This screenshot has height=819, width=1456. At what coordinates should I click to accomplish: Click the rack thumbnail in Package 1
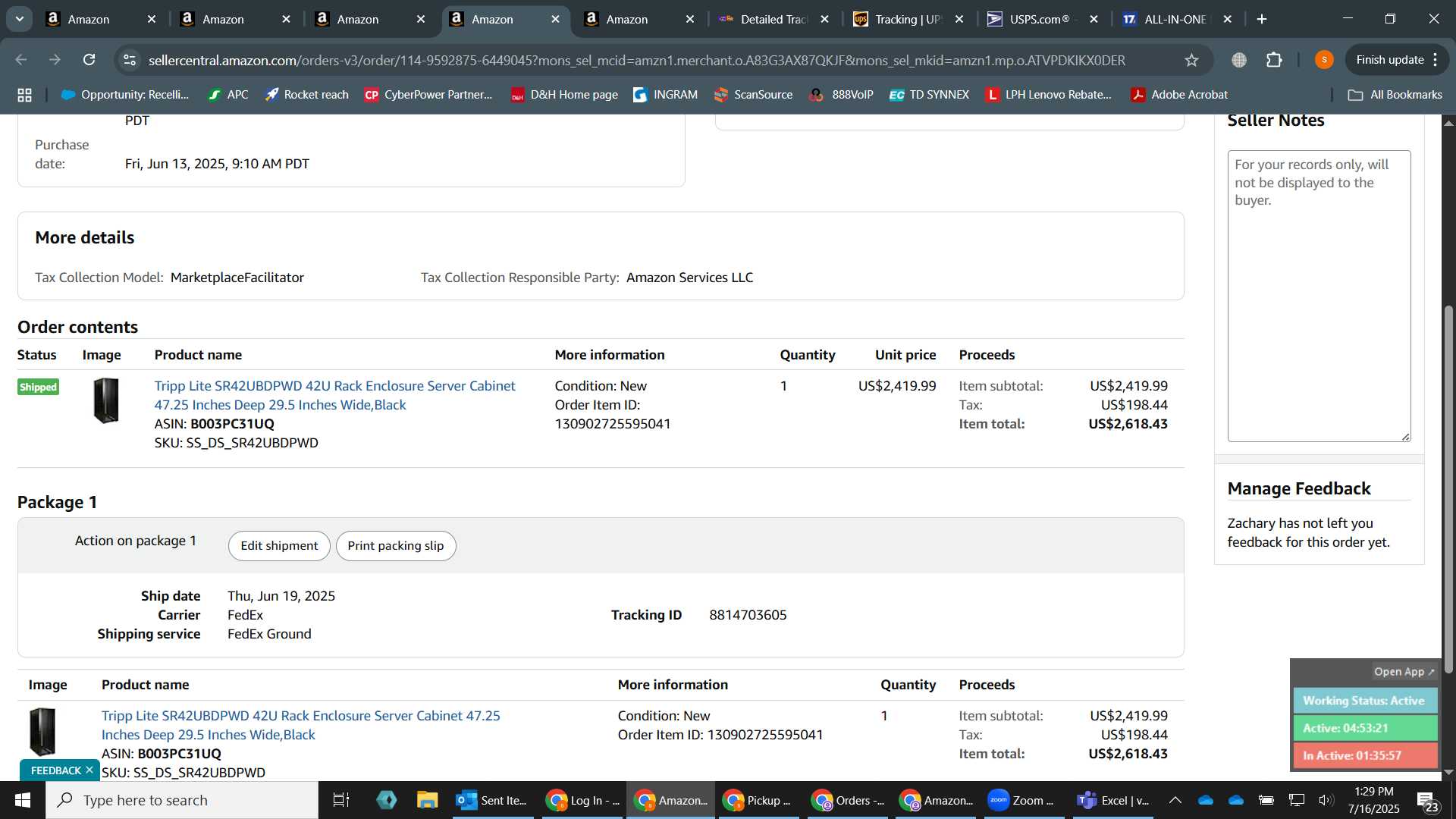[x=42, y=731]
